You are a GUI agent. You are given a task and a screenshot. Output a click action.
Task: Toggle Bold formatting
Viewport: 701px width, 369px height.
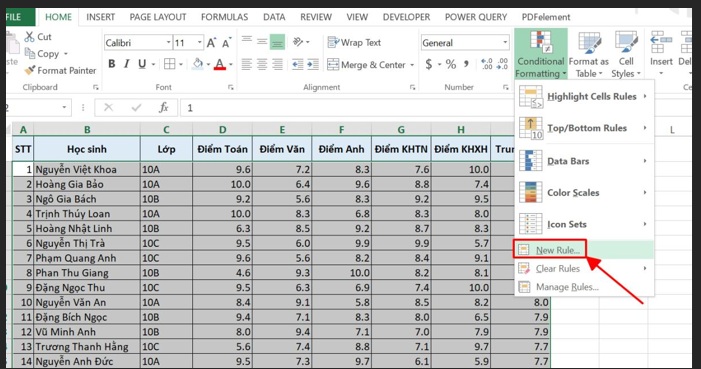(x=112, y=64)
